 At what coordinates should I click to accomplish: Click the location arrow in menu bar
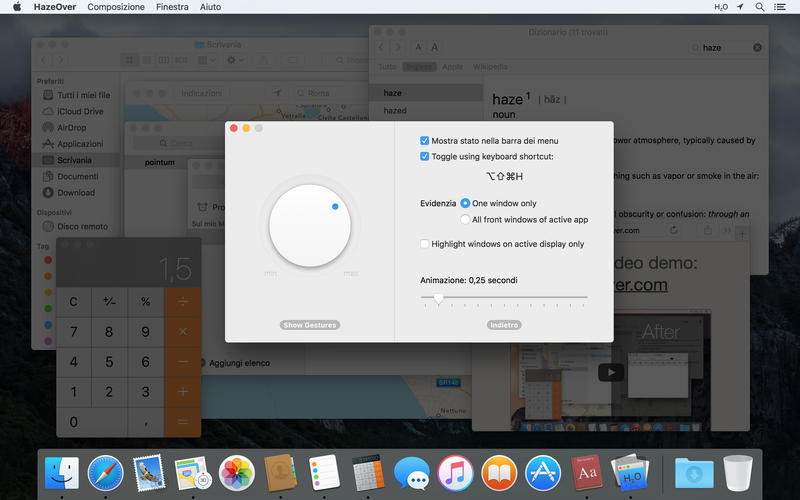coord(740,7)
